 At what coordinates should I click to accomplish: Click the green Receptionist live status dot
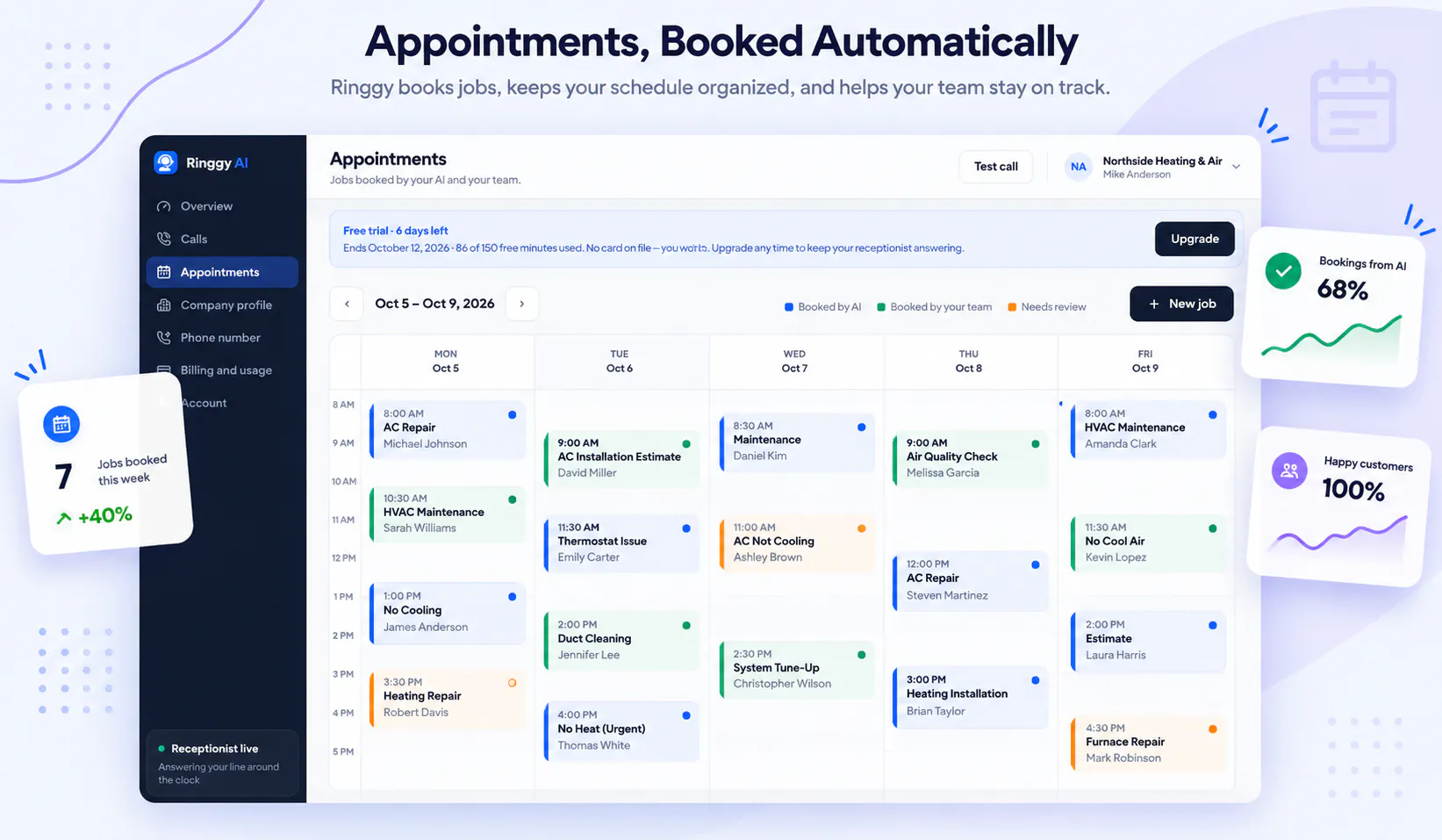161,749
